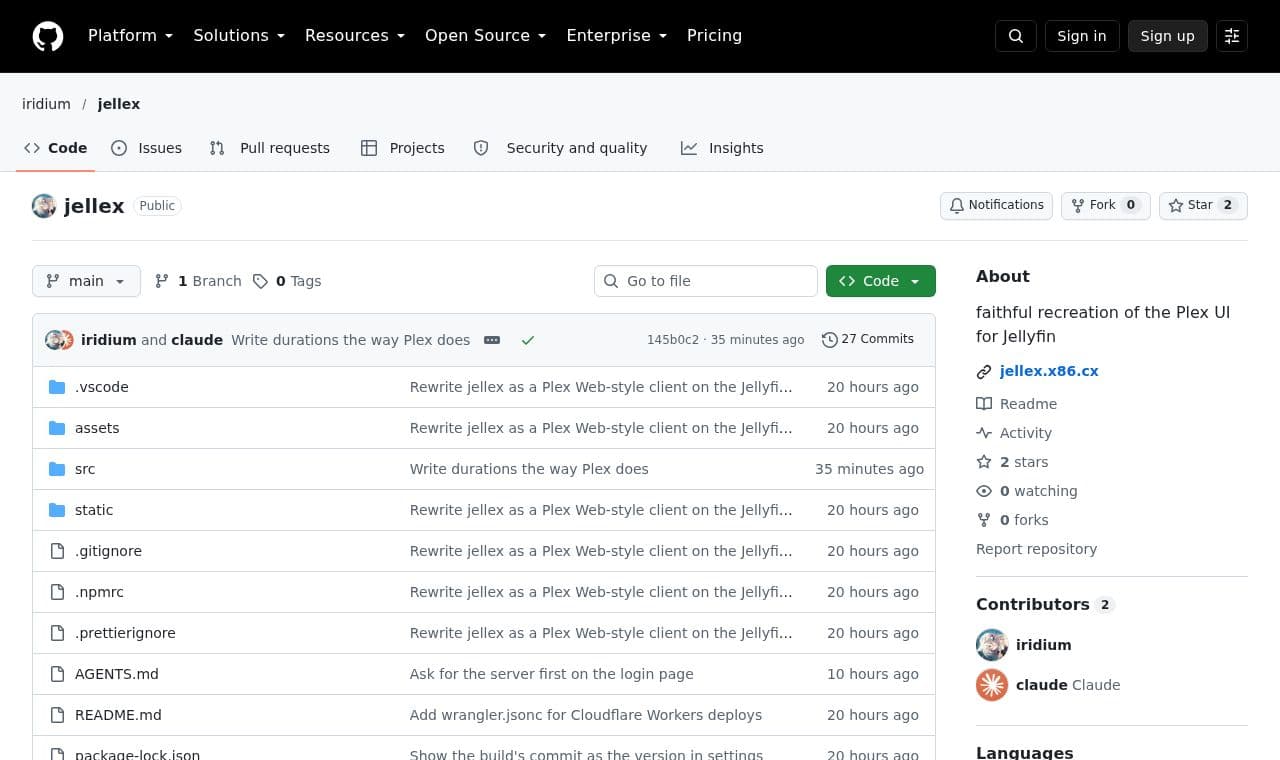
Task: Expand the Open Source menu
Action: click(486, 36)
